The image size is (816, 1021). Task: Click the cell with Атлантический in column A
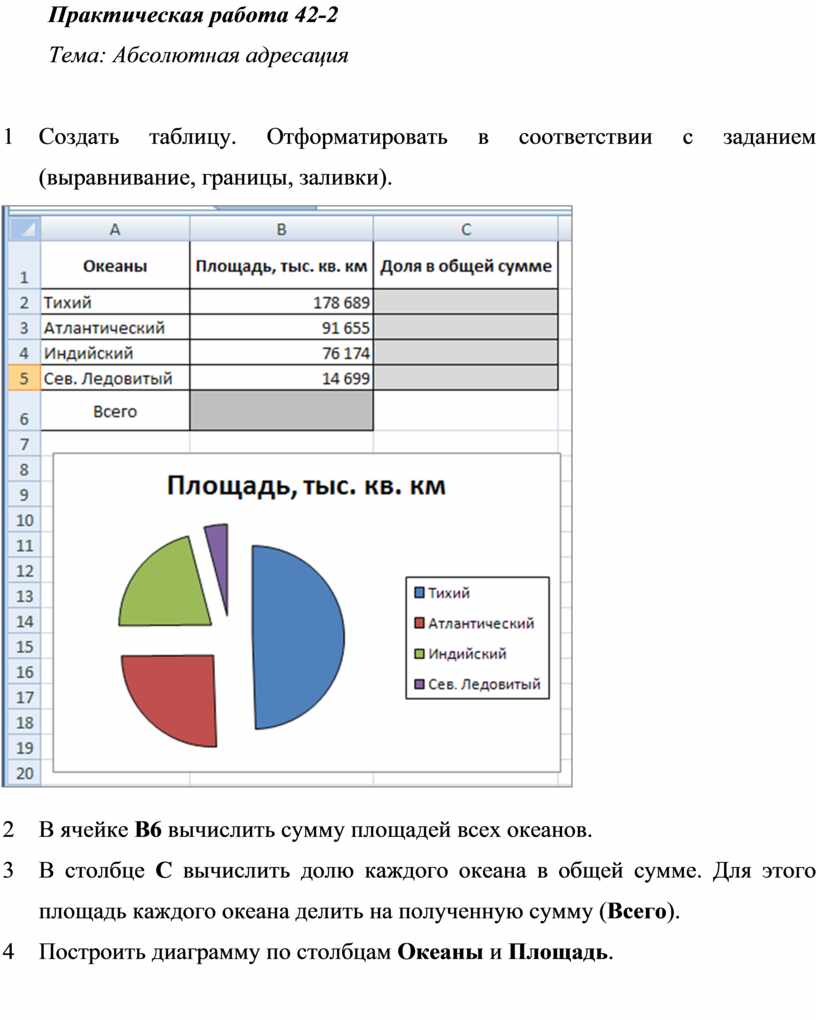(x=114, y=328)
